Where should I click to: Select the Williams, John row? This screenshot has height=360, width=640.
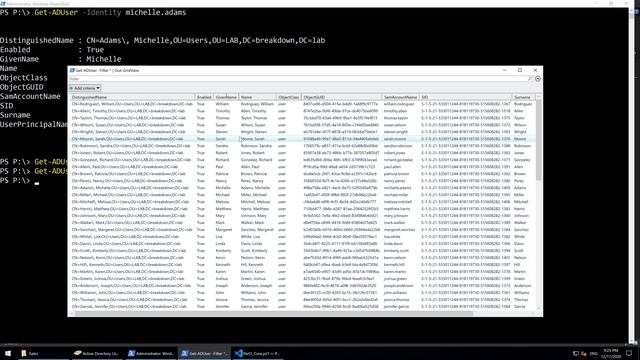click(302, 292)
